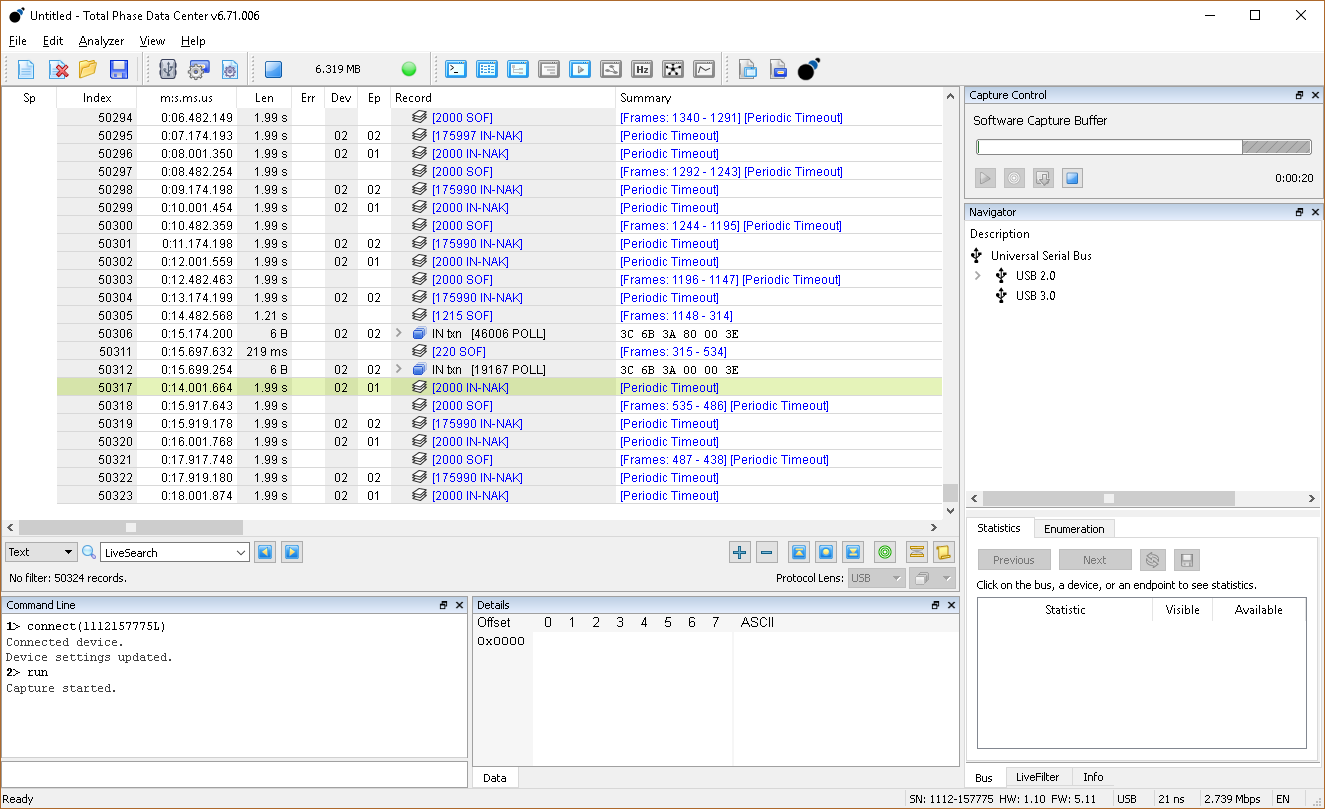Click the jump-to-bottom transaction icon

click(x=853, y=552)
